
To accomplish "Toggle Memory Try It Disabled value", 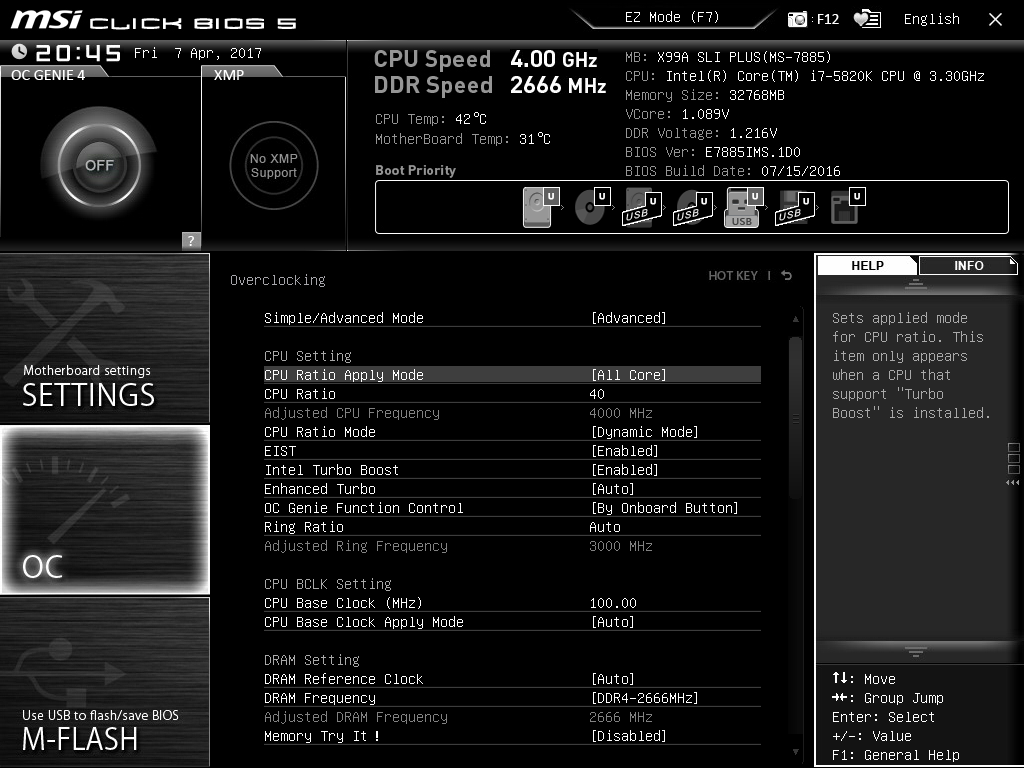I will (628, 736).
